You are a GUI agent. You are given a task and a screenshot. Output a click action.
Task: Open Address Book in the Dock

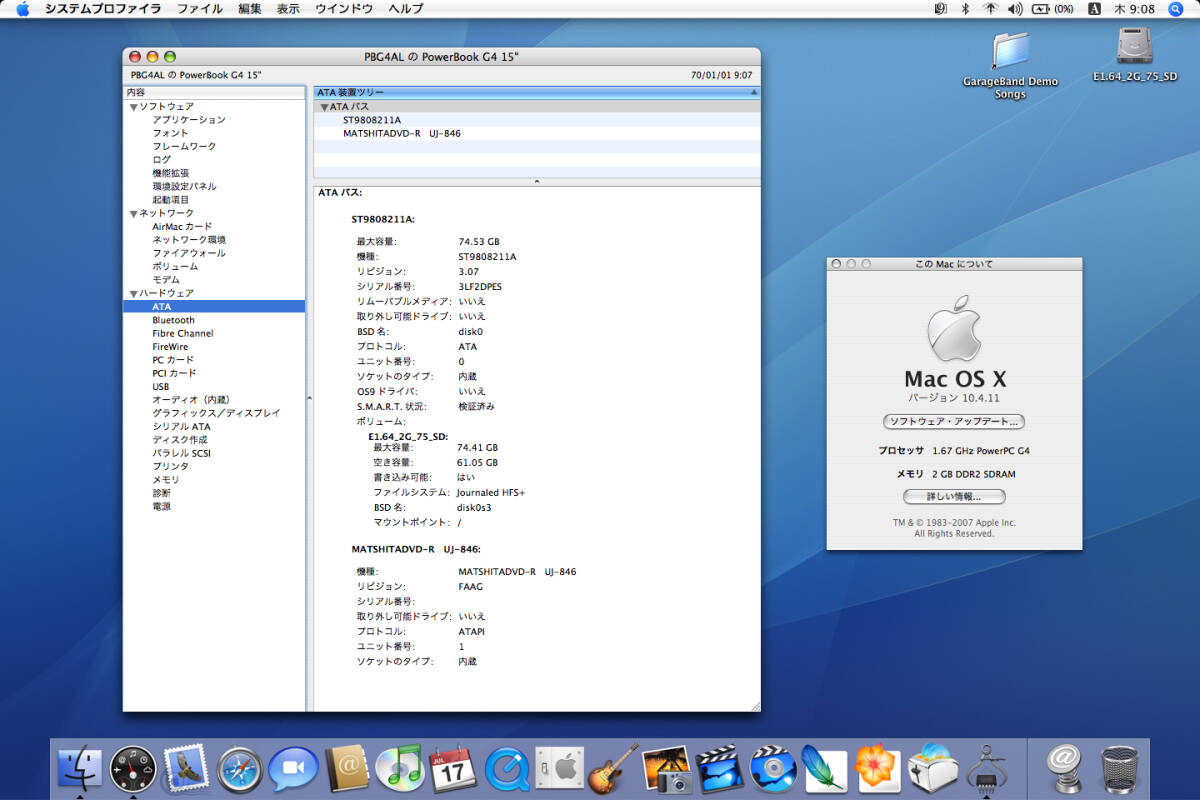[x=347, y=768]
